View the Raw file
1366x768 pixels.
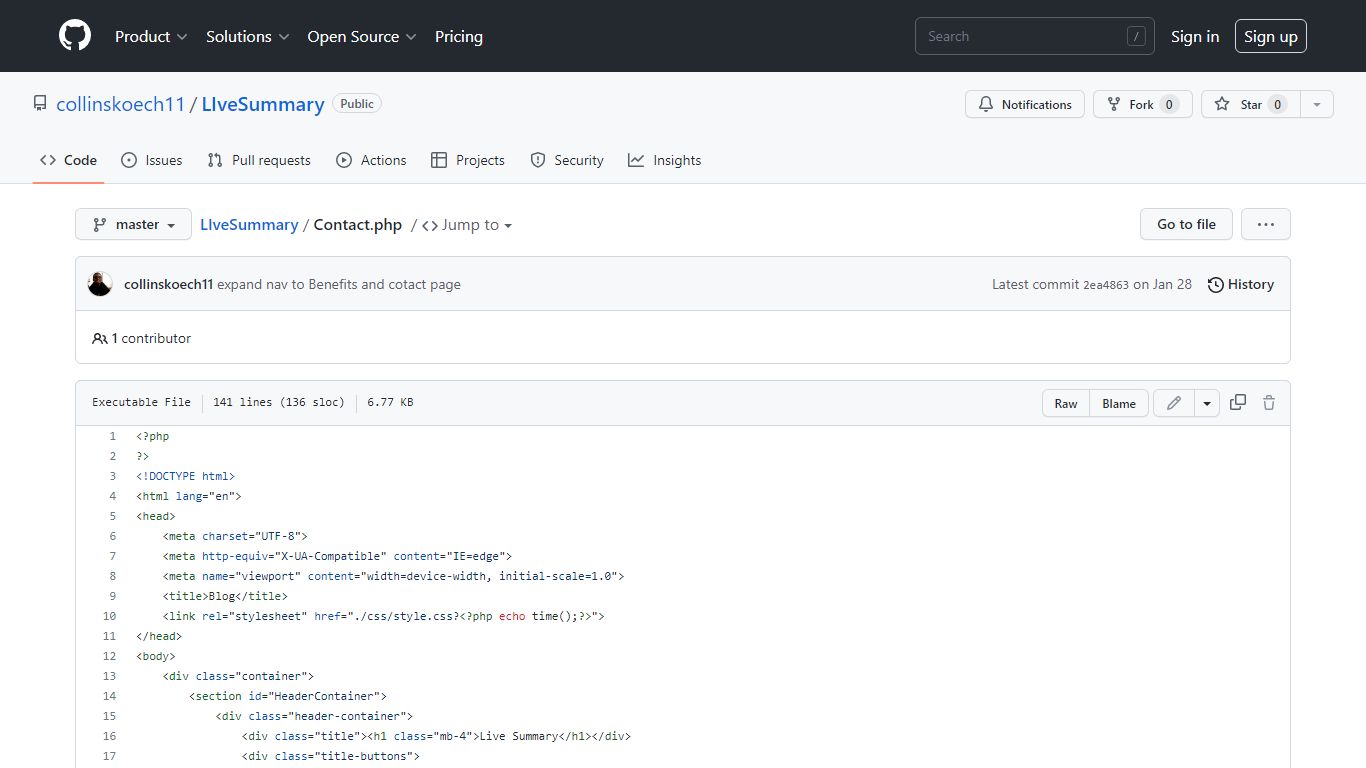[x=1066, y=403]
